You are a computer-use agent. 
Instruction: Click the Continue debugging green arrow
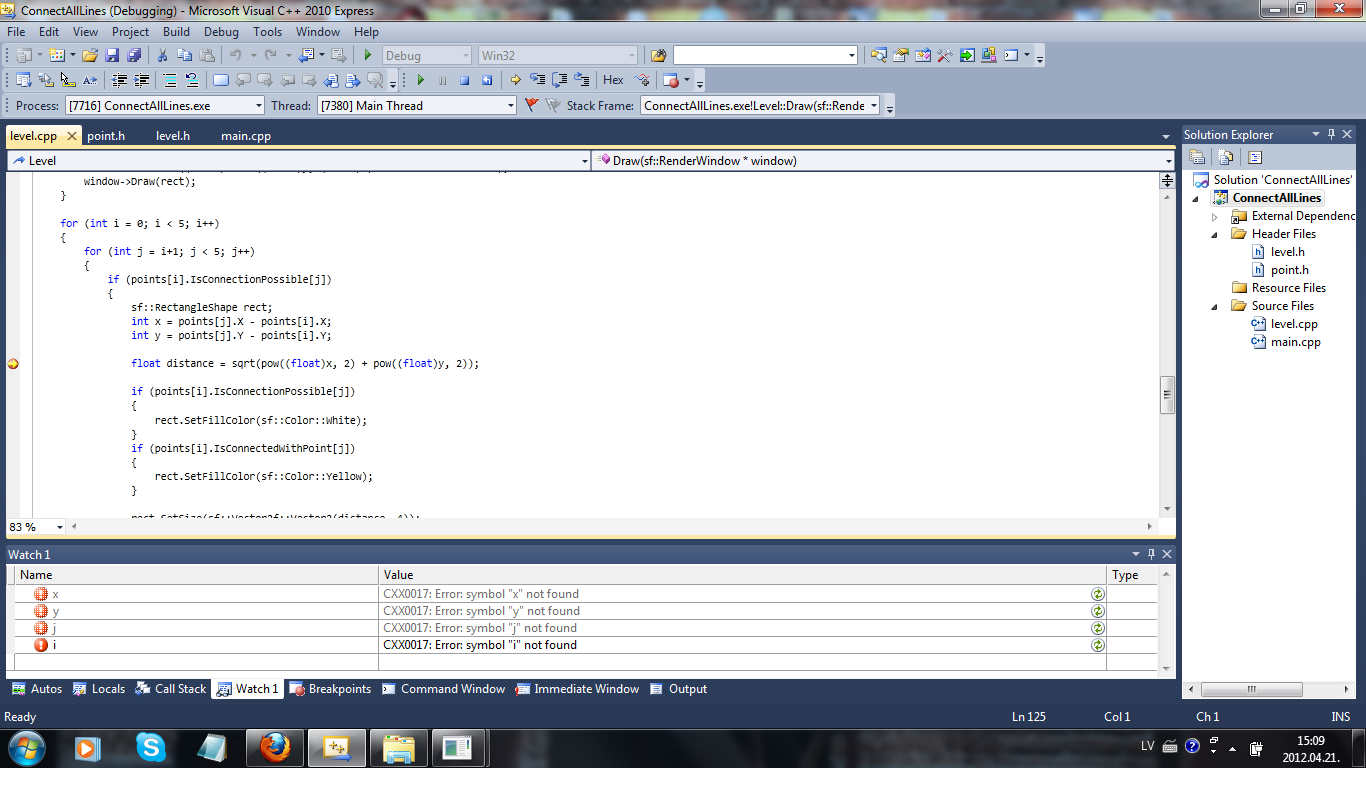[x=420, y=80]
